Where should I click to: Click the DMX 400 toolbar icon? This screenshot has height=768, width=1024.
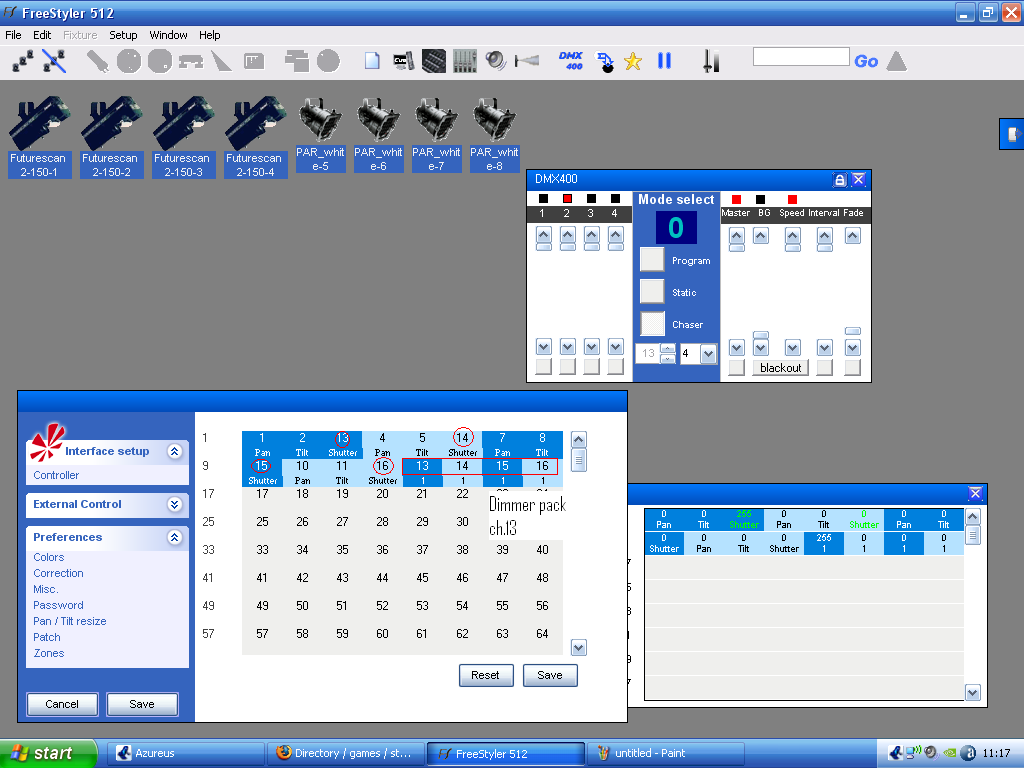point(571,61)
